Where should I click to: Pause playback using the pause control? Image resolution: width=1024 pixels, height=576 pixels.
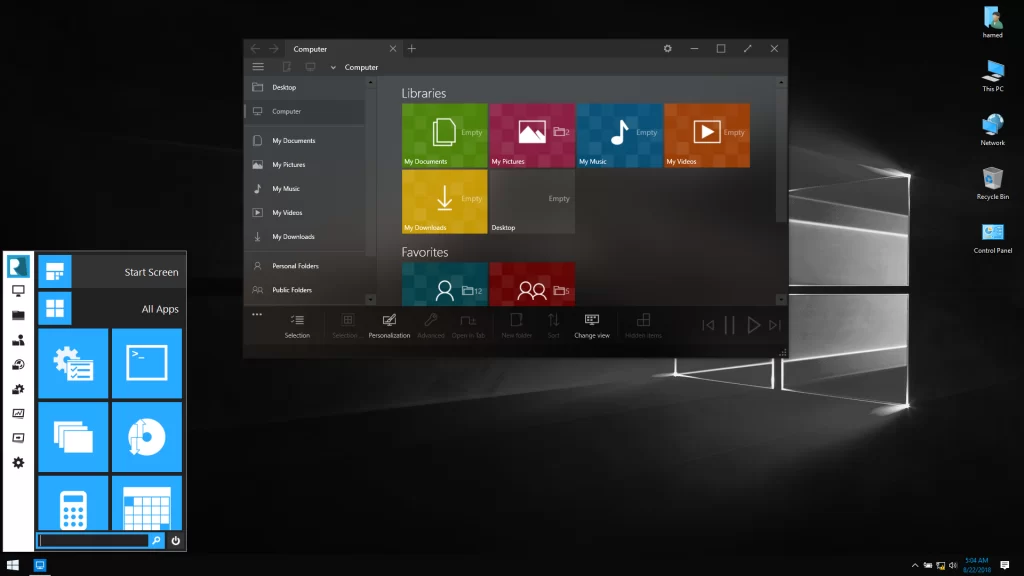(x=729, y=325)
